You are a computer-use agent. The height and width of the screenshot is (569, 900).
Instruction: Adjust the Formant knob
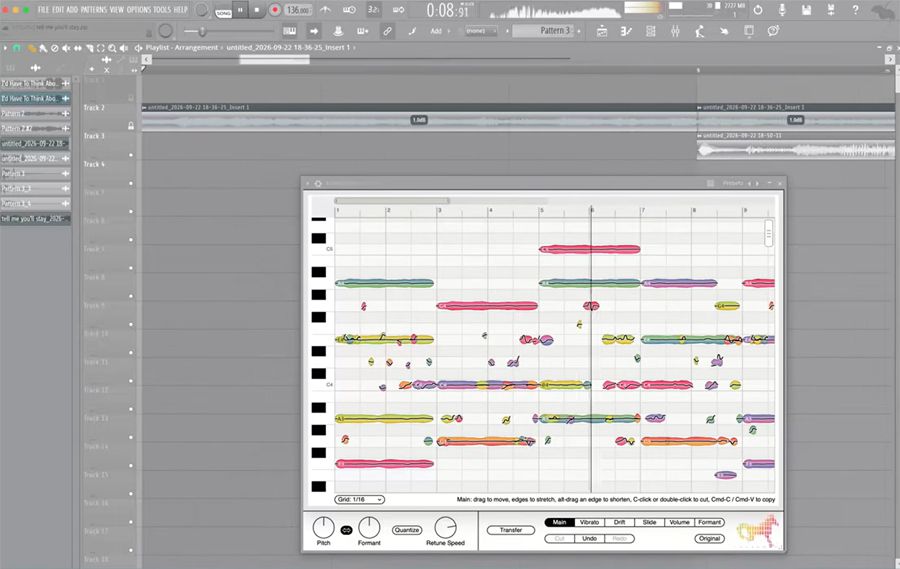[369, 527]
